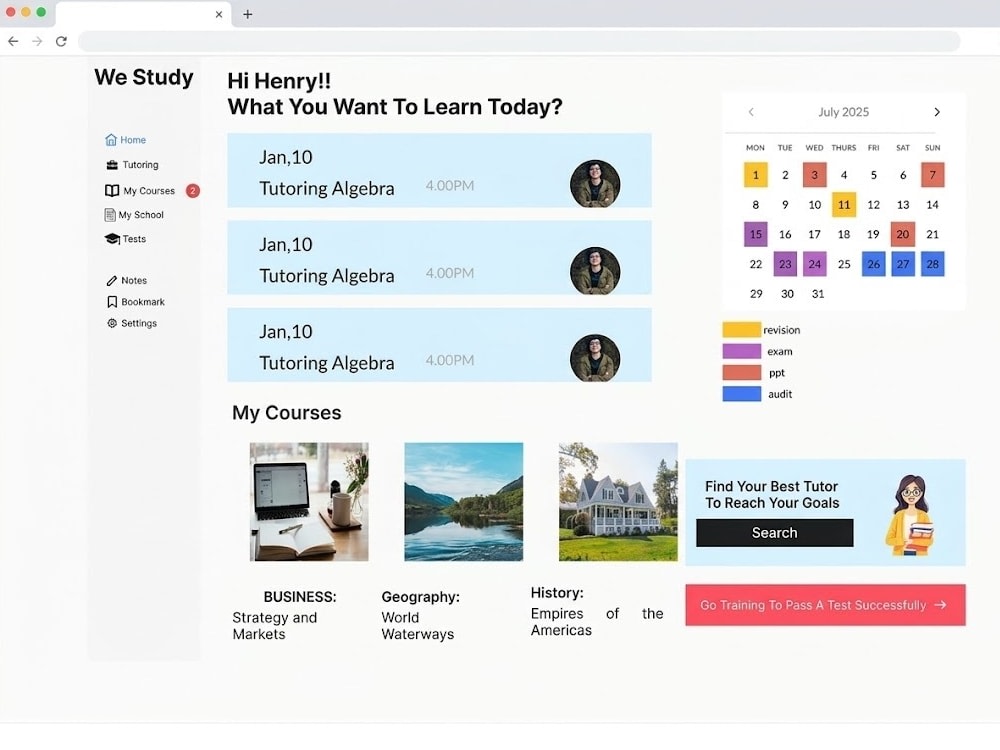
Task: Close the current browser tab
Action: click(x=219, y=14)
